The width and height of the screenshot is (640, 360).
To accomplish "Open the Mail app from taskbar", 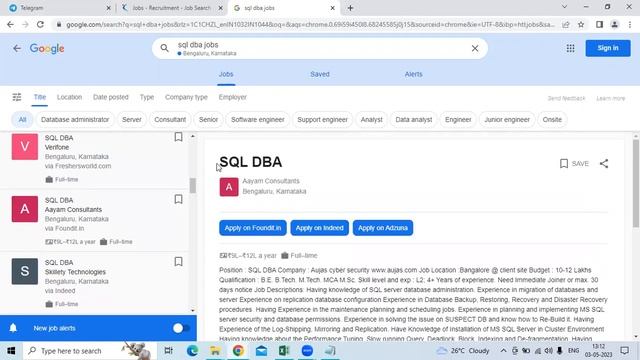I will pyautogui.click(x=261, y=351).
